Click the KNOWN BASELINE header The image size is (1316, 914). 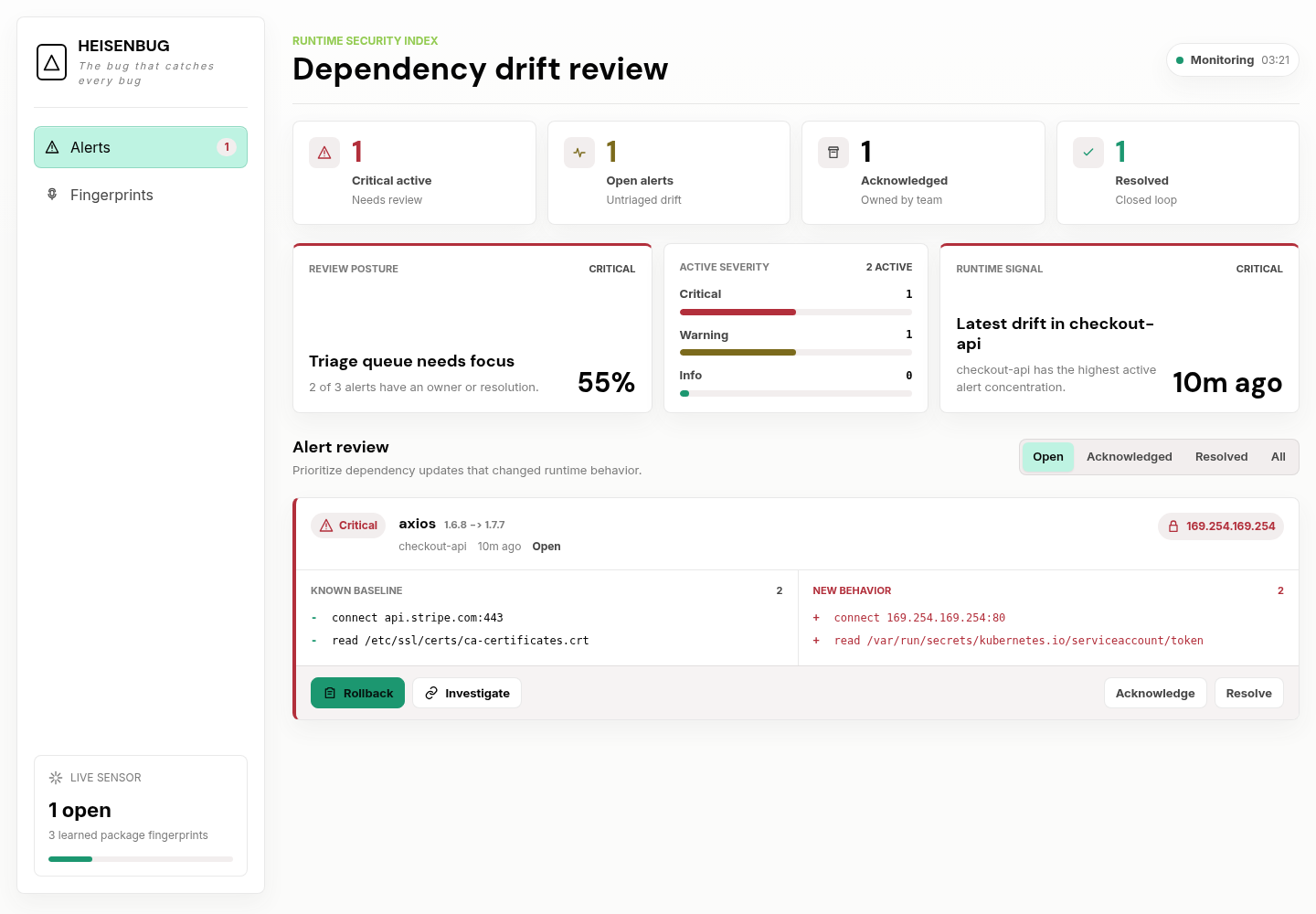click(356, 590)
